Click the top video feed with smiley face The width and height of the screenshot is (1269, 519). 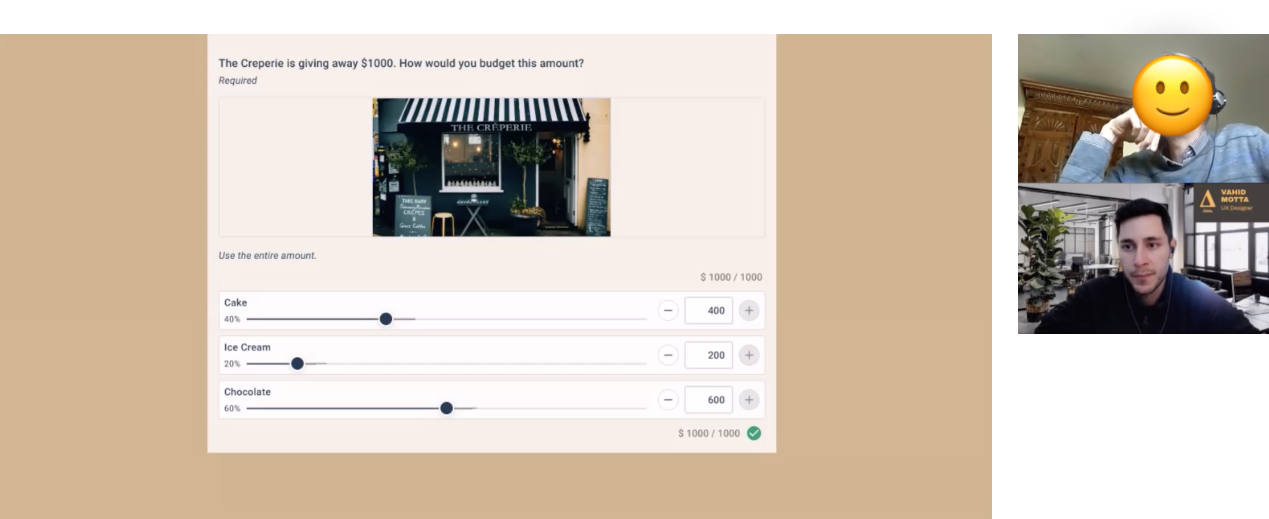(1143, 109)
